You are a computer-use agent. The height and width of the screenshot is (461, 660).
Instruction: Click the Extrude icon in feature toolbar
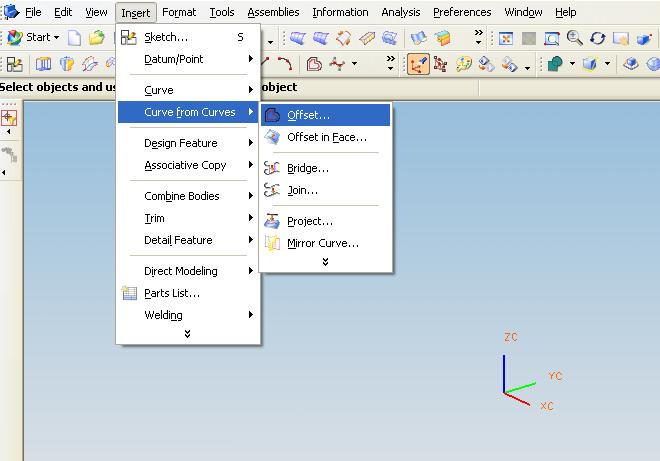pyautogui.click(x=43, y=64)
